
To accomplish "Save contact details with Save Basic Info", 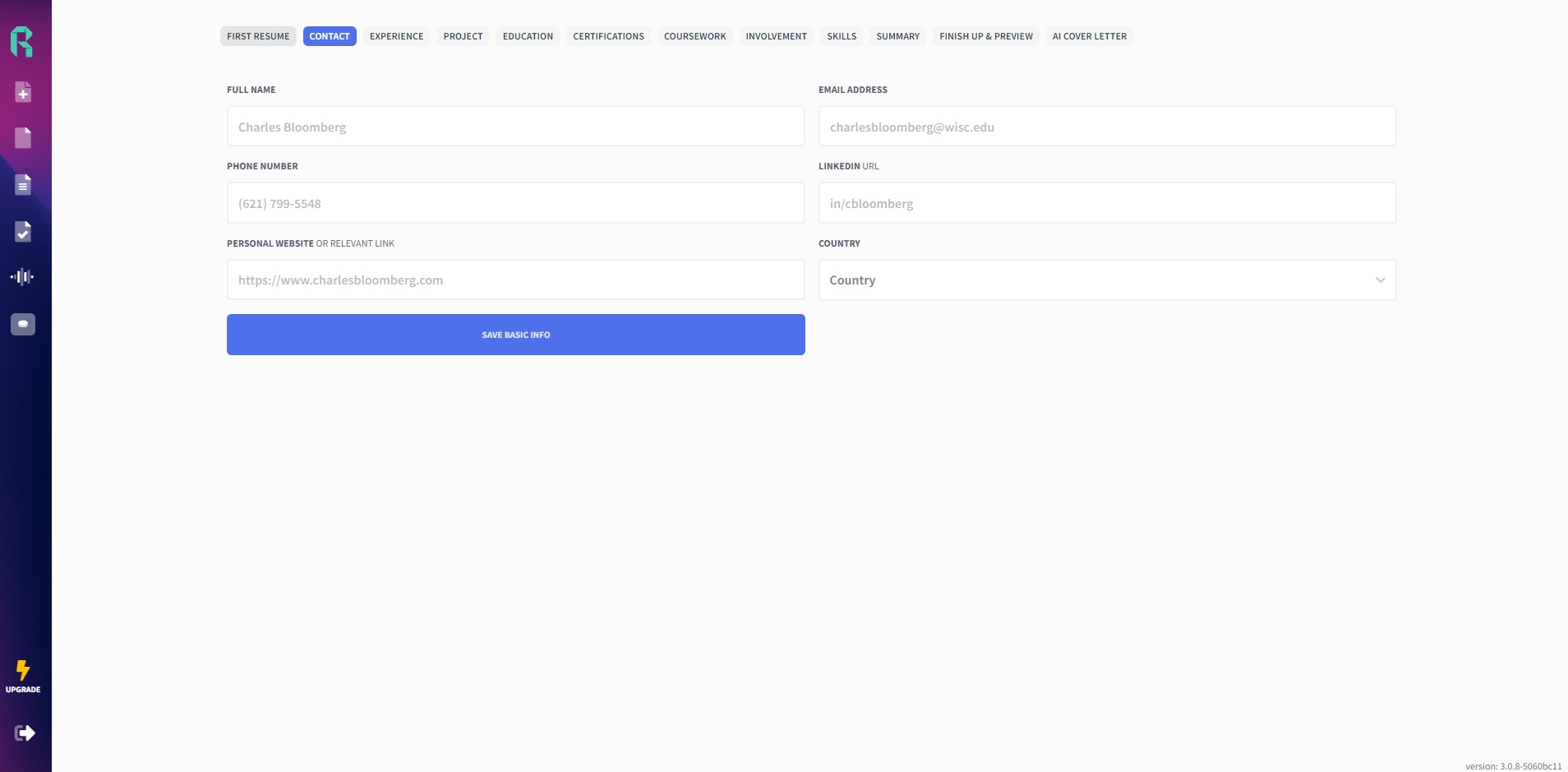I will click(516, 335).
